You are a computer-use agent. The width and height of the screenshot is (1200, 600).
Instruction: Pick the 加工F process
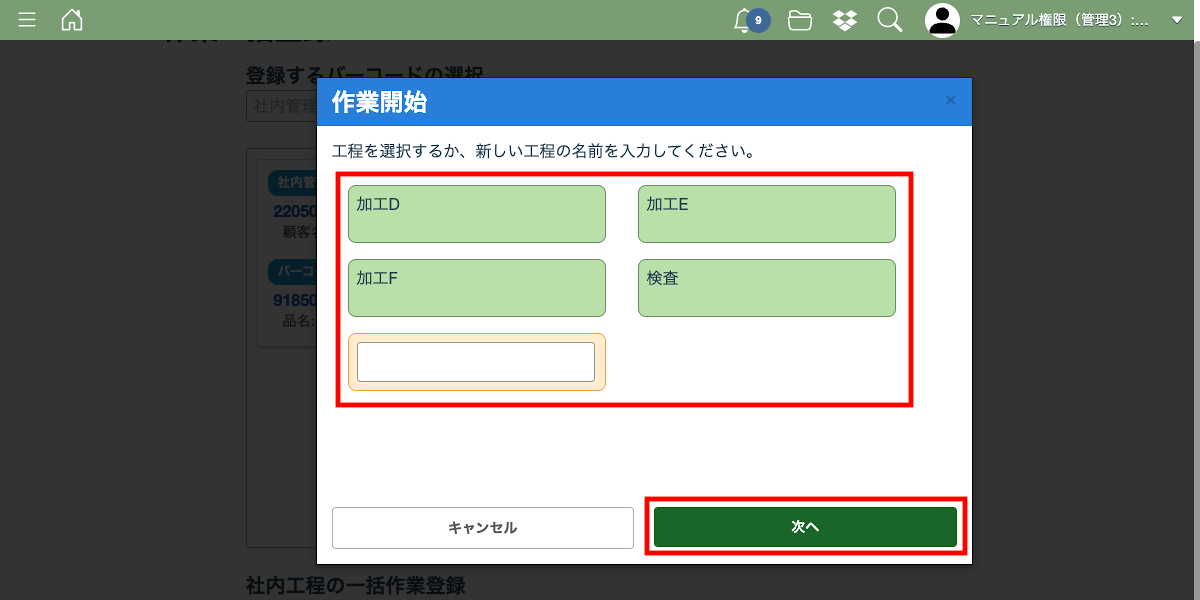coord(476,288)
